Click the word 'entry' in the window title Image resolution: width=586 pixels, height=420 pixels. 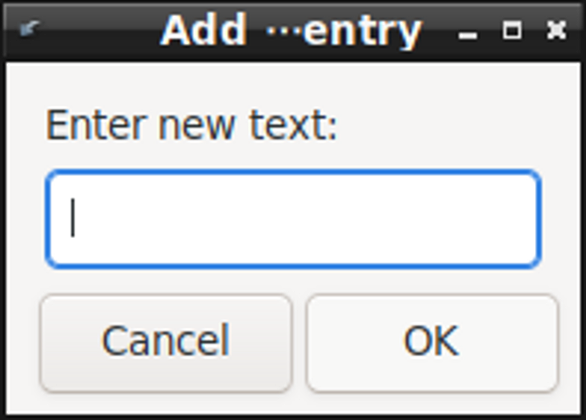tap(363, 33)
